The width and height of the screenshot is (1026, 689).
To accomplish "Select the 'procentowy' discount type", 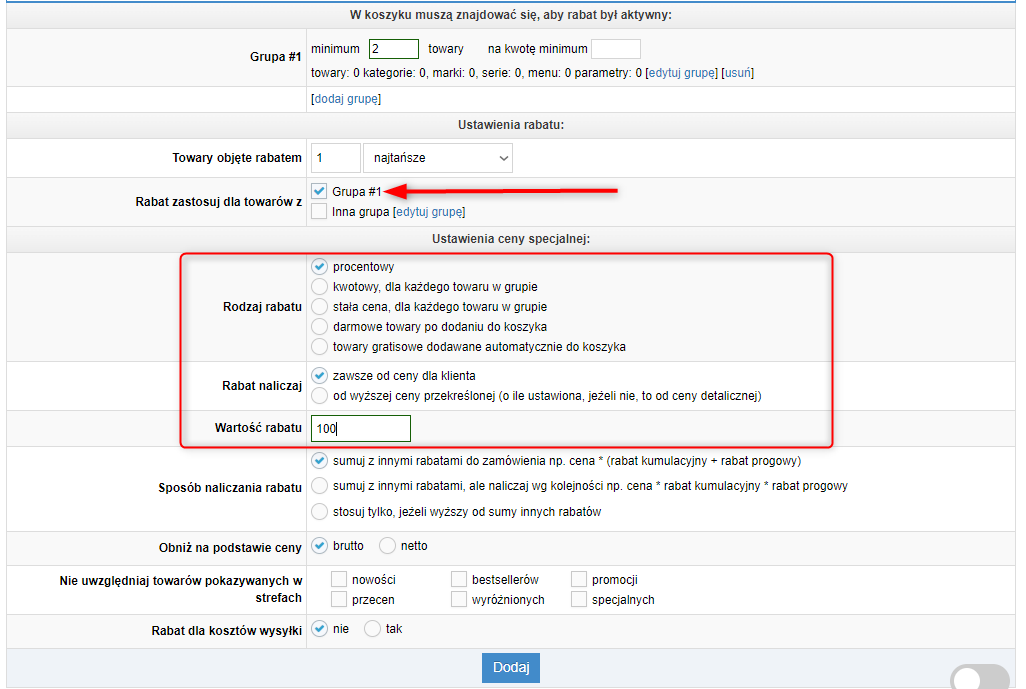I will (319, 266).
